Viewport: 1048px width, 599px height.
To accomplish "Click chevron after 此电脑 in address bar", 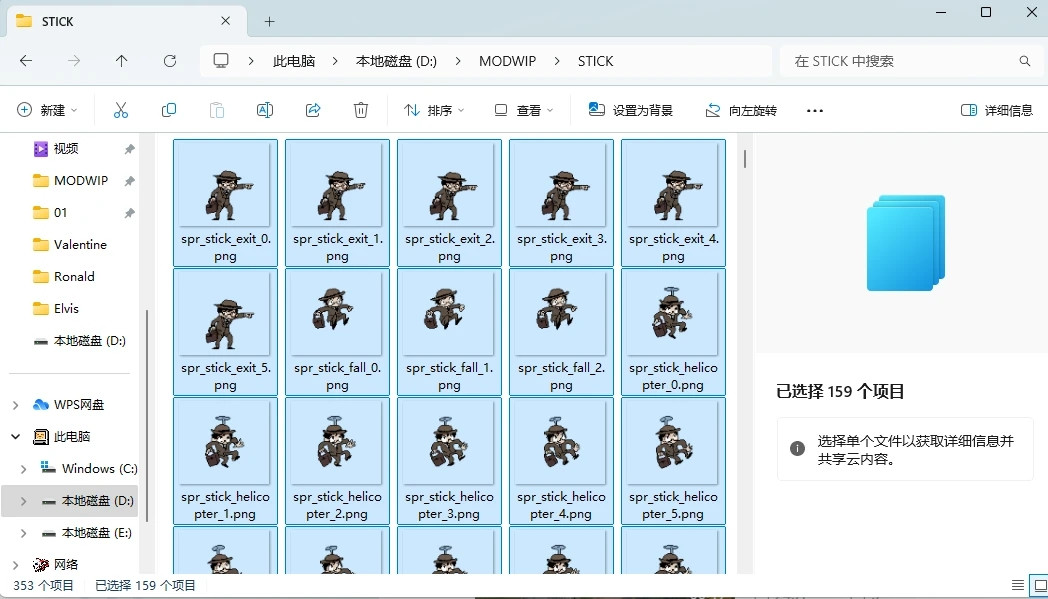I will coord(334,61).
